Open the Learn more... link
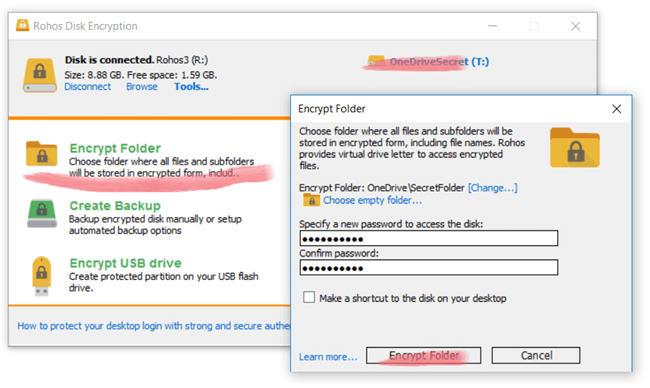 [x=328, y=357]
